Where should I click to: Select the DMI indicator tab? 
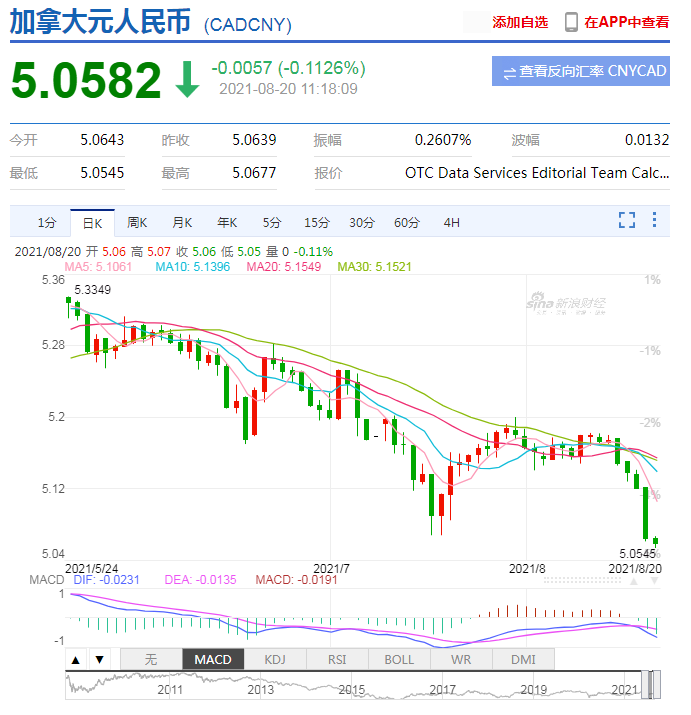coord(523,659)
